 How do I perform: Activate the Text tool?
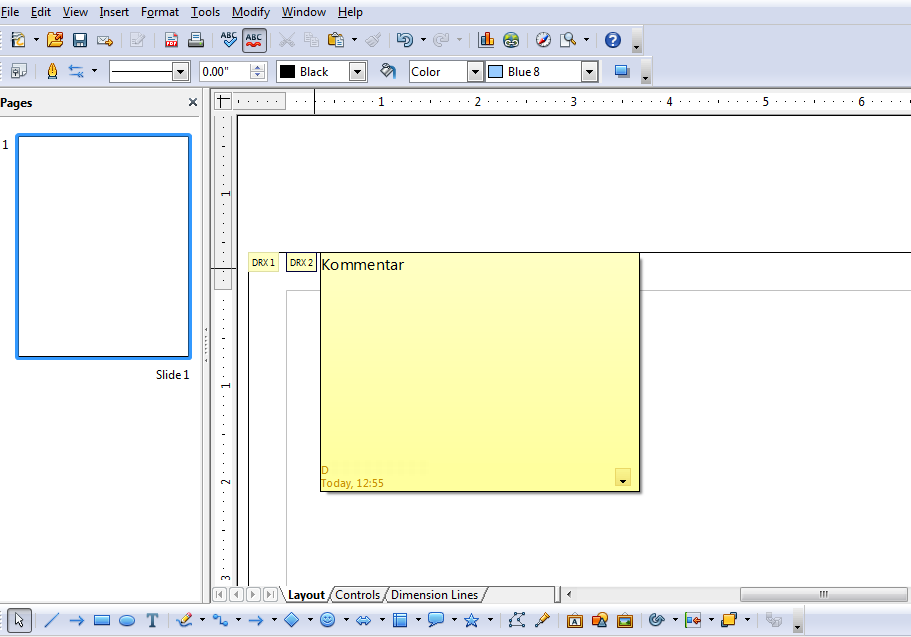click(x=152, y=620)
